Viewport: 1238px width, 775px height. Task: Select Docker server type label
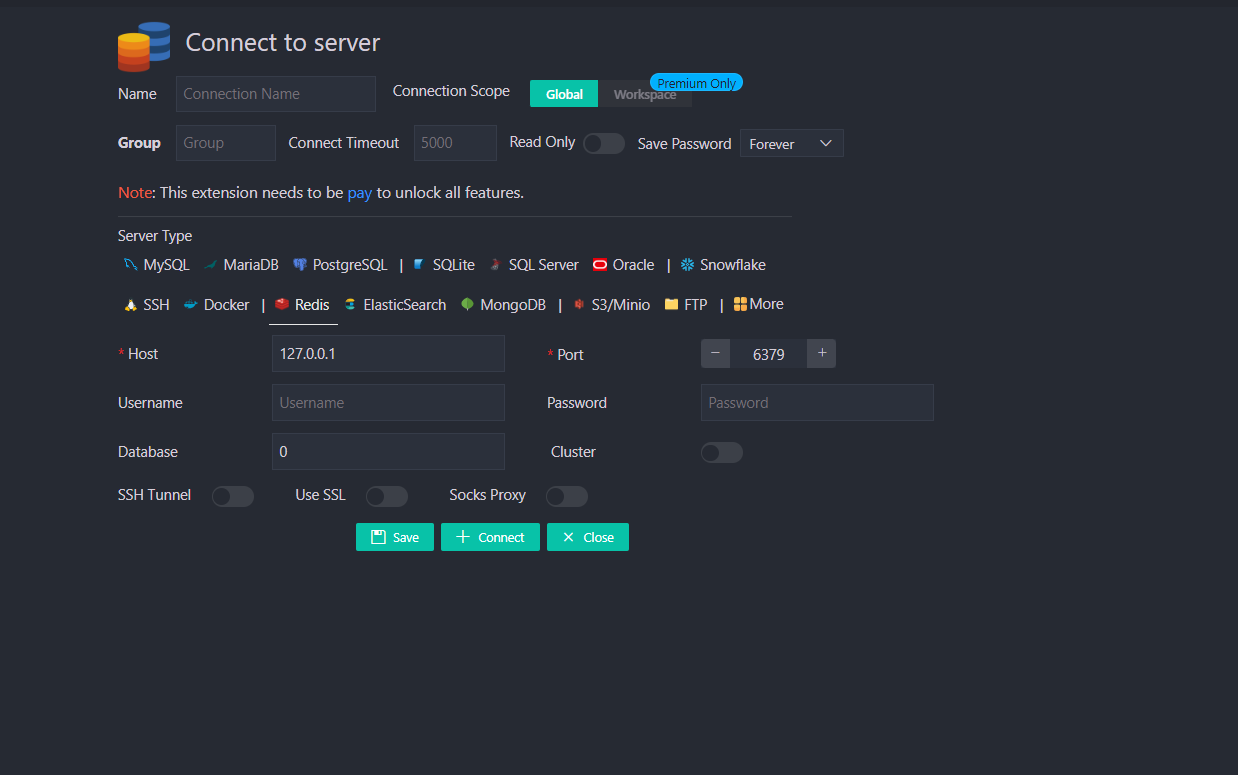[x=227, y=305]
